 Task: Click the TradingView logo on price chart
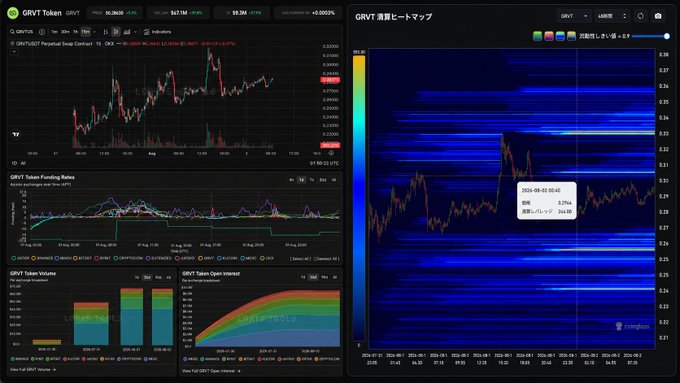(x=16, y=134)
